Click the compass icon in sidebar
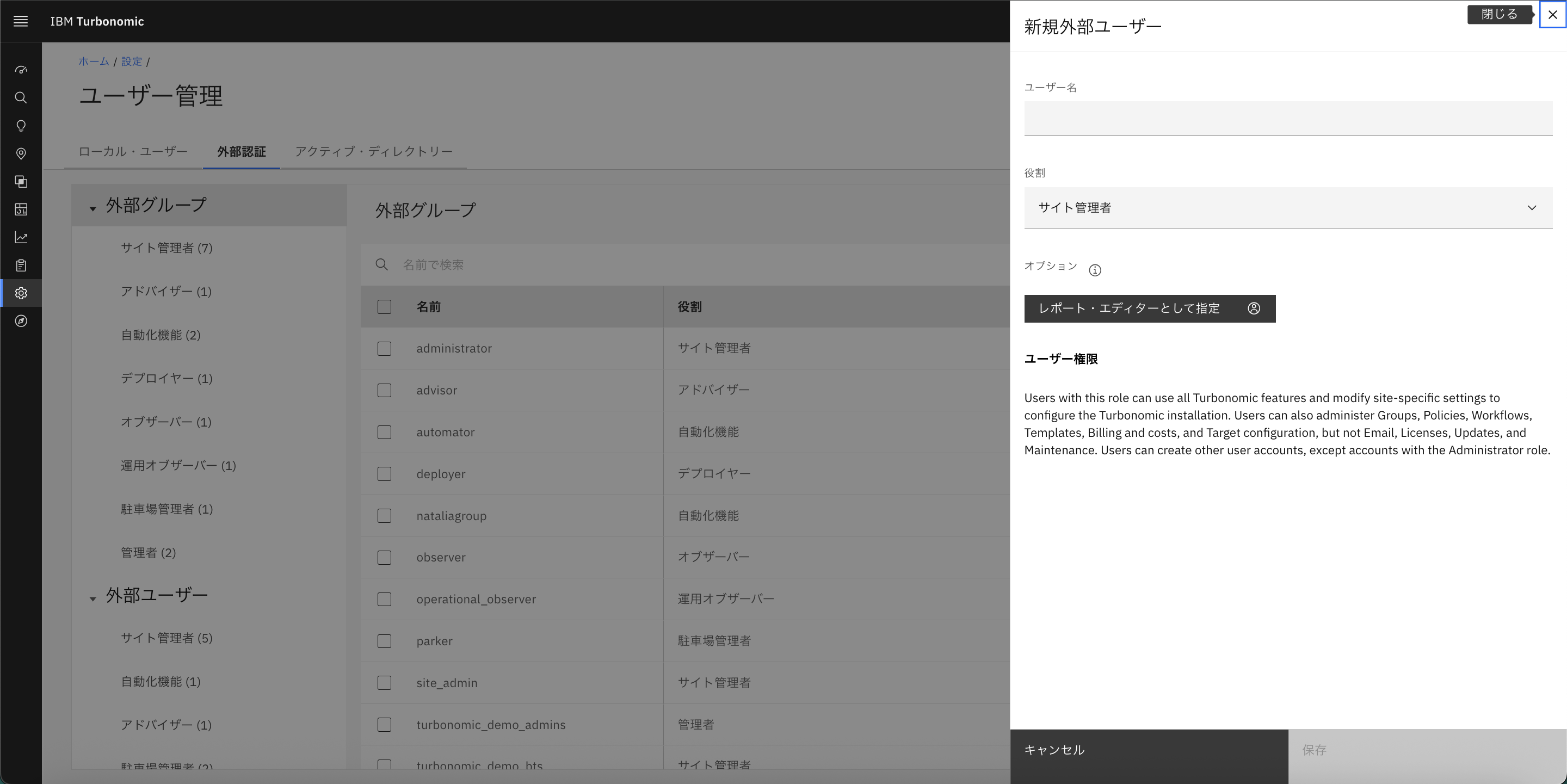Image resolution: width=1567 pixels, height=784 pixels. point(21,321)
